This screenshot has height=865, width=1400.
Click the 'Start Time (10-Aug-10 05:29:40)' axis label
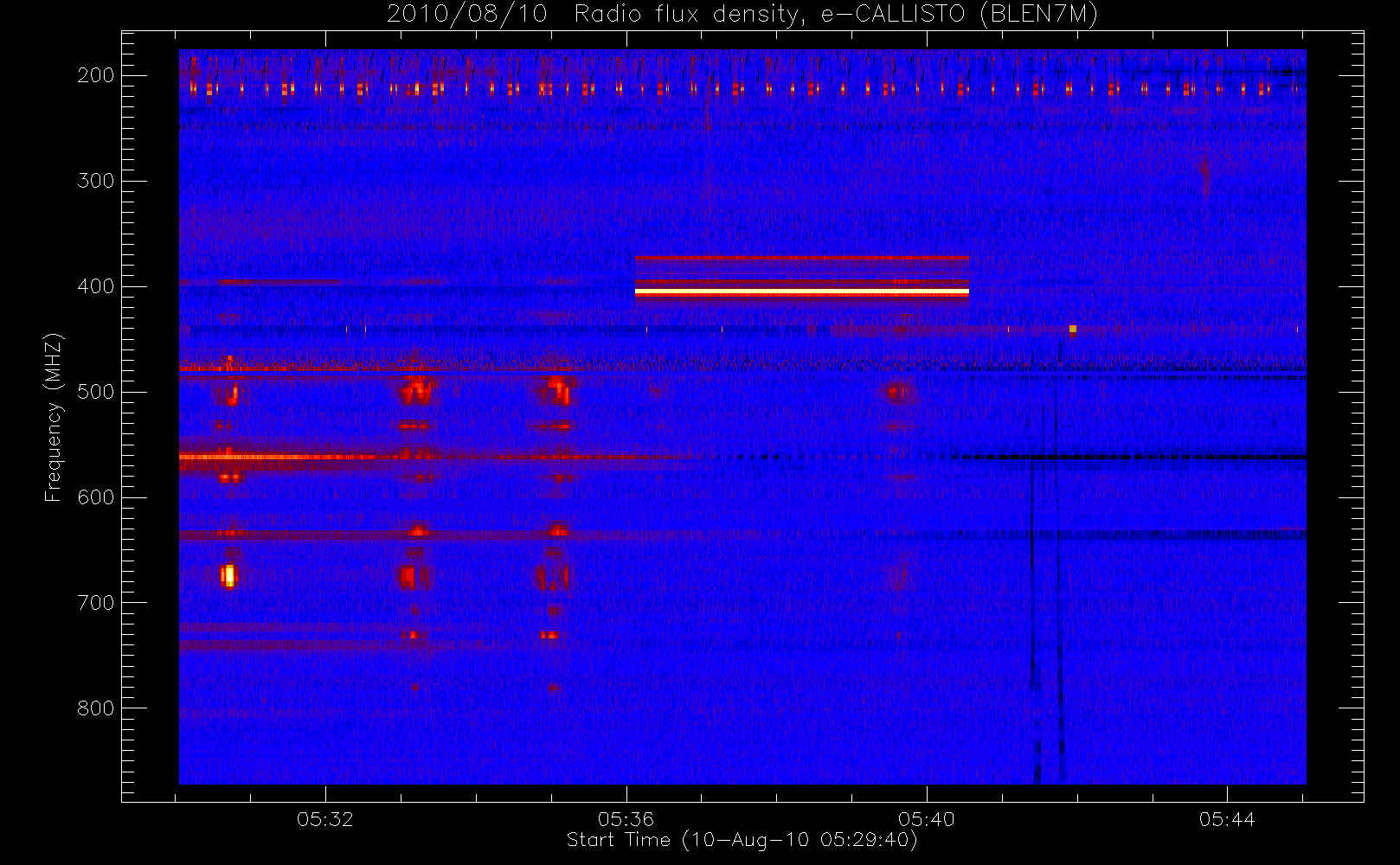(x=742, y=841)
